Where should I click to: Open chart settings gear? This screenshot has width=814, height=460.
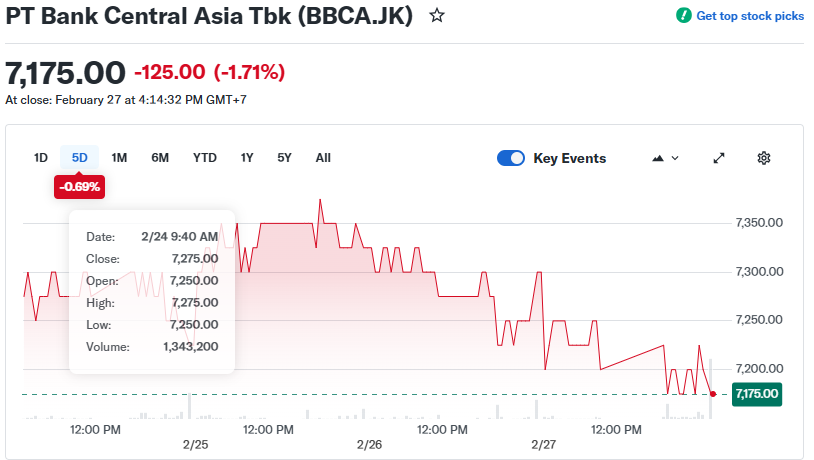764,158
